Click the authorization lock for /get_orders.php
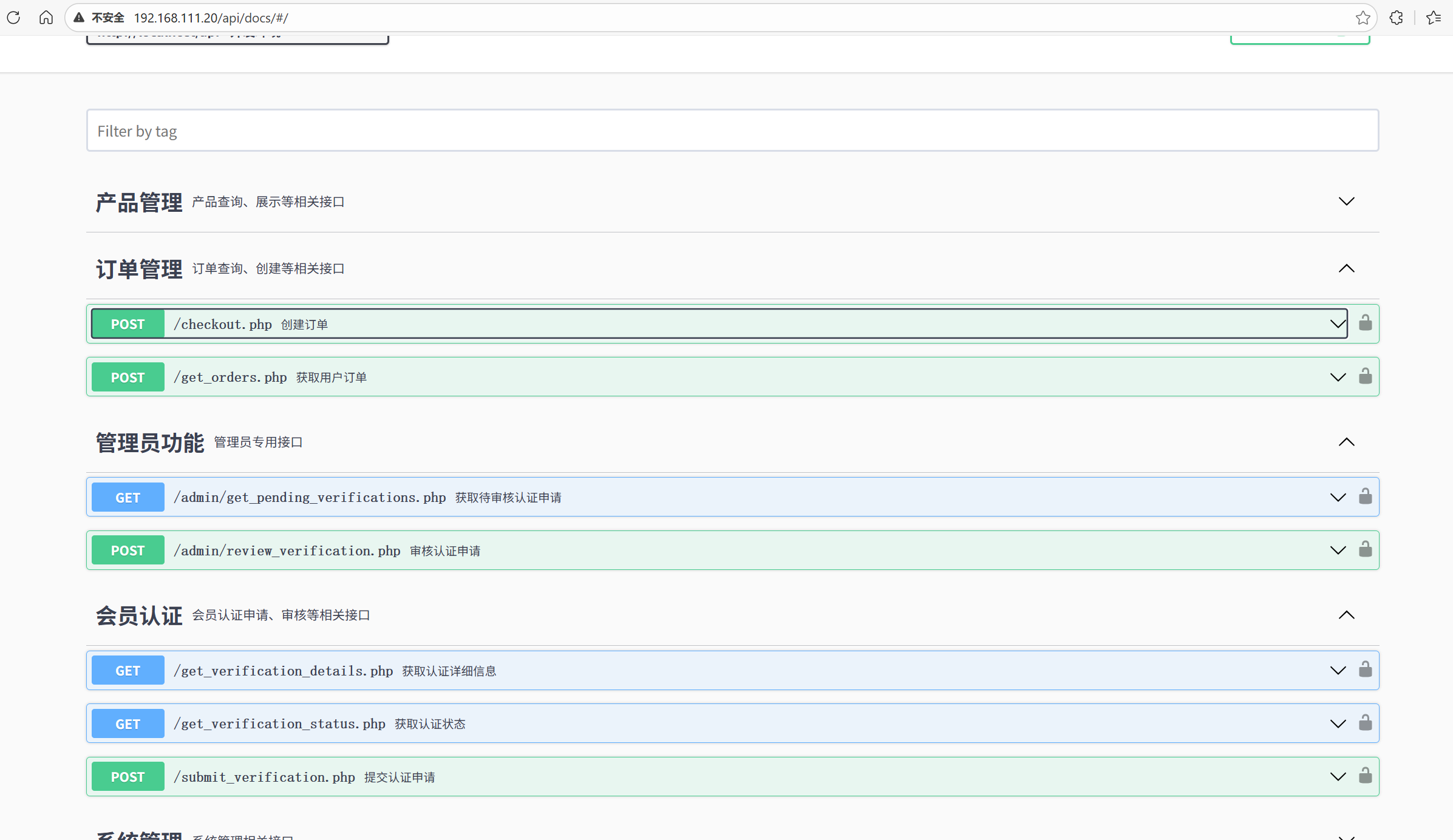1453x840 pixels. click(1365, 376)
